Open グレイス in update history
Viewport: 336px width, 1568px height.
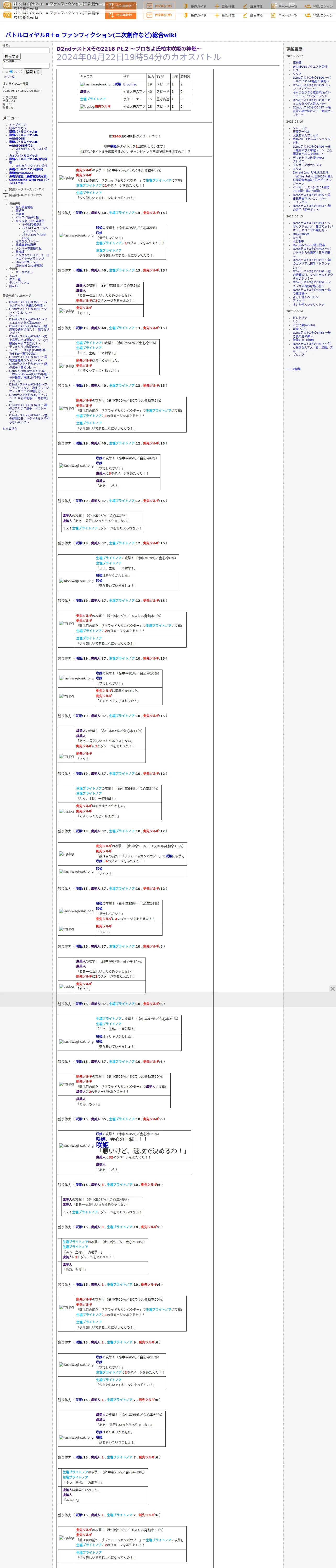[x=298, y=161]
